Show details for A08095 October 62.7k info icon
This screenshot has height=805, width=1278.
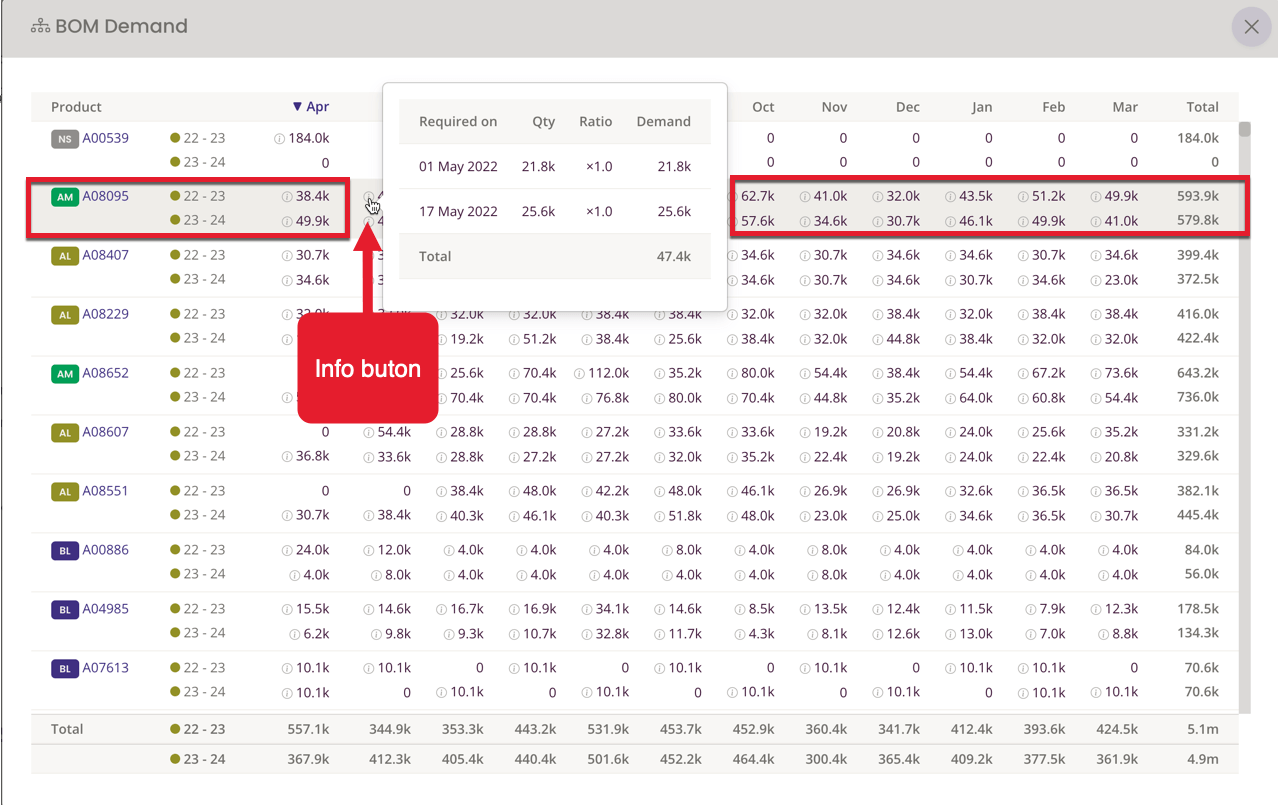733,198
